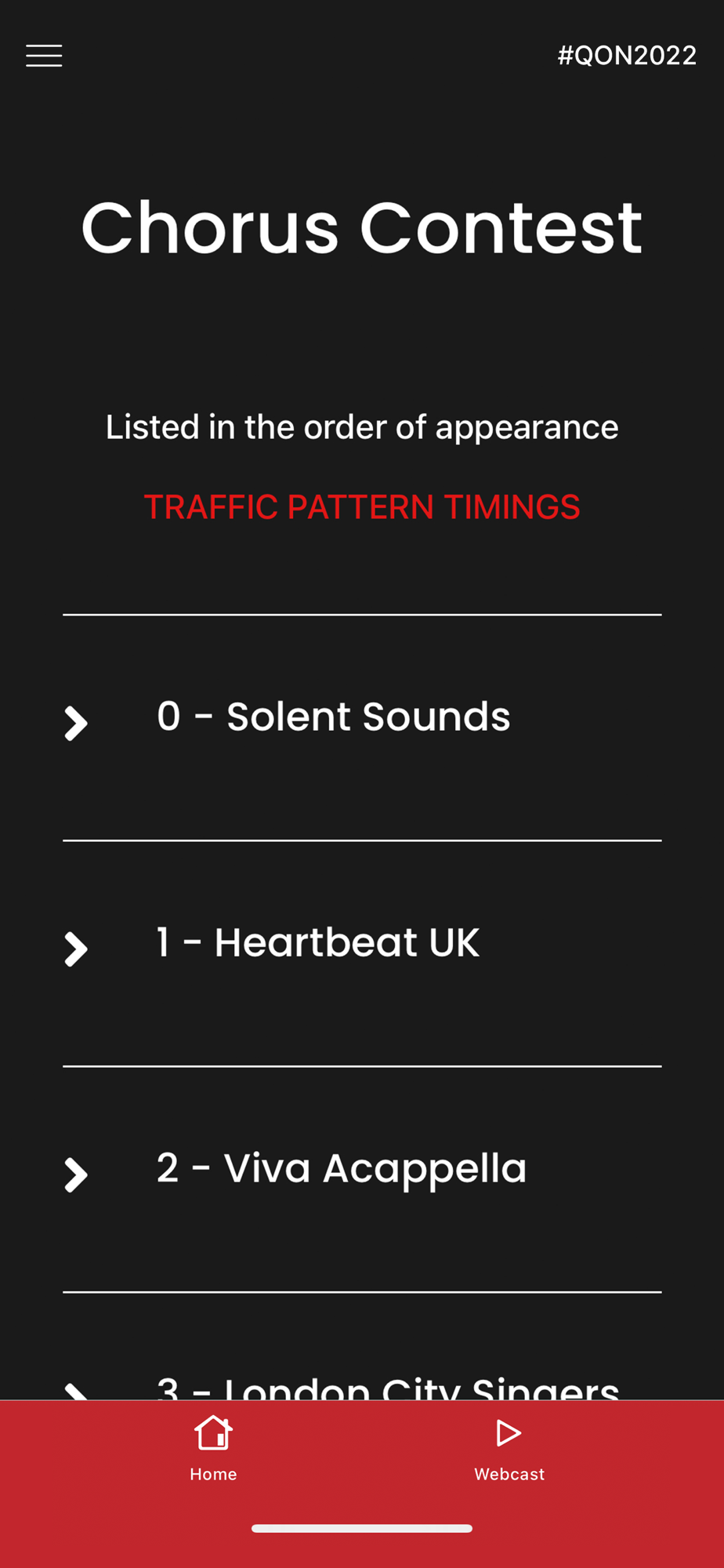Image resolution: width=724 pixels, height=1568 pixels.
Task: Switch to the Home tab label
Action: (213, 1474)
